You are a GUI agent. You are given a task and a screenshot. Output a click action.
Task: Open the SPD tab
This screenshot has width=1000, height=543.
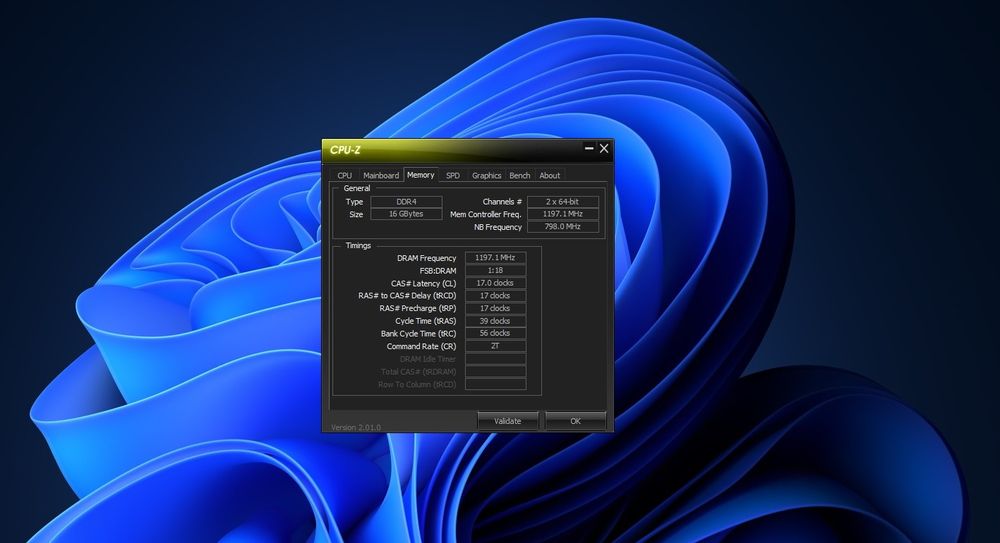tap(453, 175)
